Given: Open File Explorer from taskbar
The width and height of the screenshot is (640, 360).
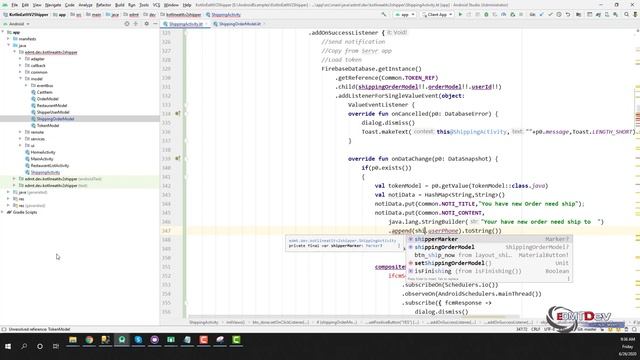Looking at the screenshot, I should (73, 340).
